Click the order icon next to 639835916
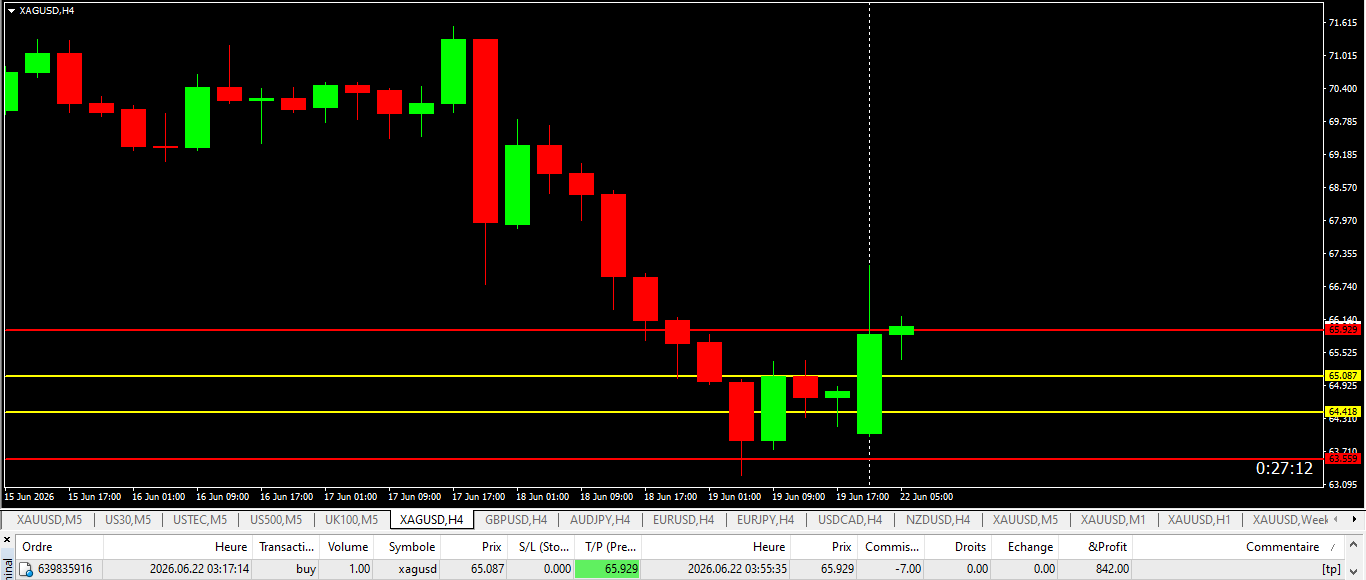Image resolution: width=1366 pixels, height=580 pixels. point(27,569)
